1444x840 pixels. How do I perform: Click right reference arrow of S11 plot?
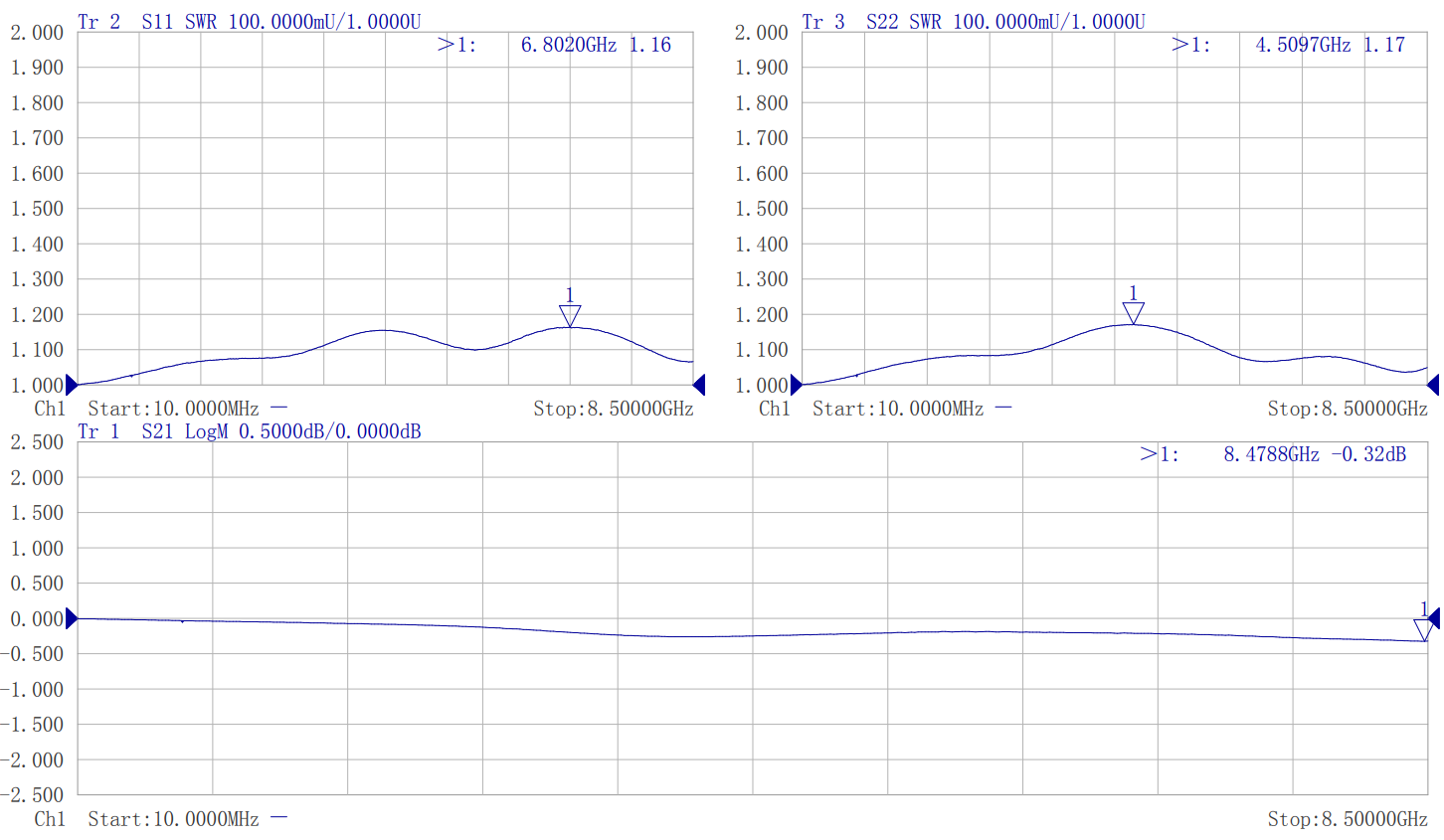click(x=699, y=385)
